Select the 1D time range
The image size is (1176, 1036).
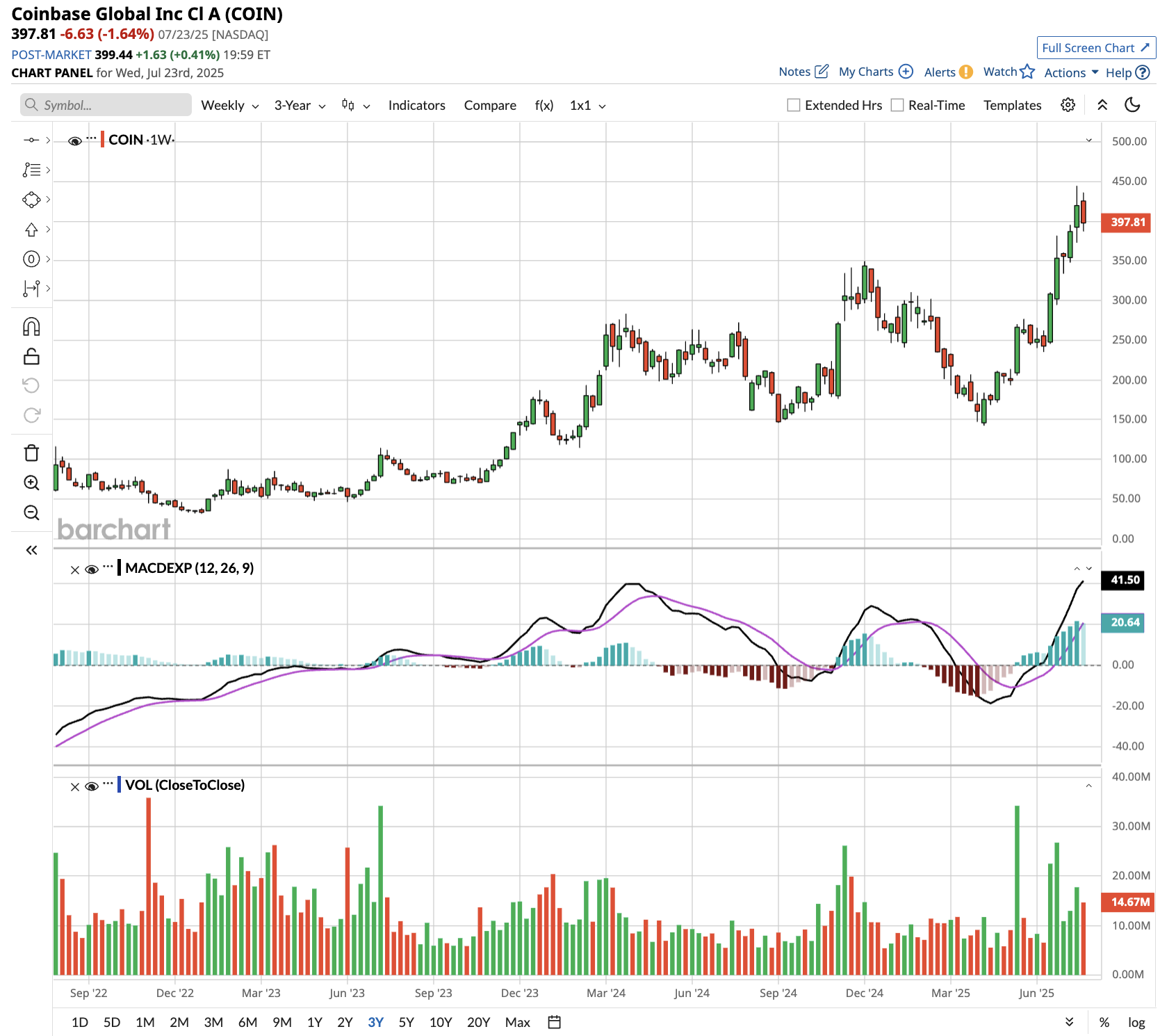click(x=80, y=1022)
